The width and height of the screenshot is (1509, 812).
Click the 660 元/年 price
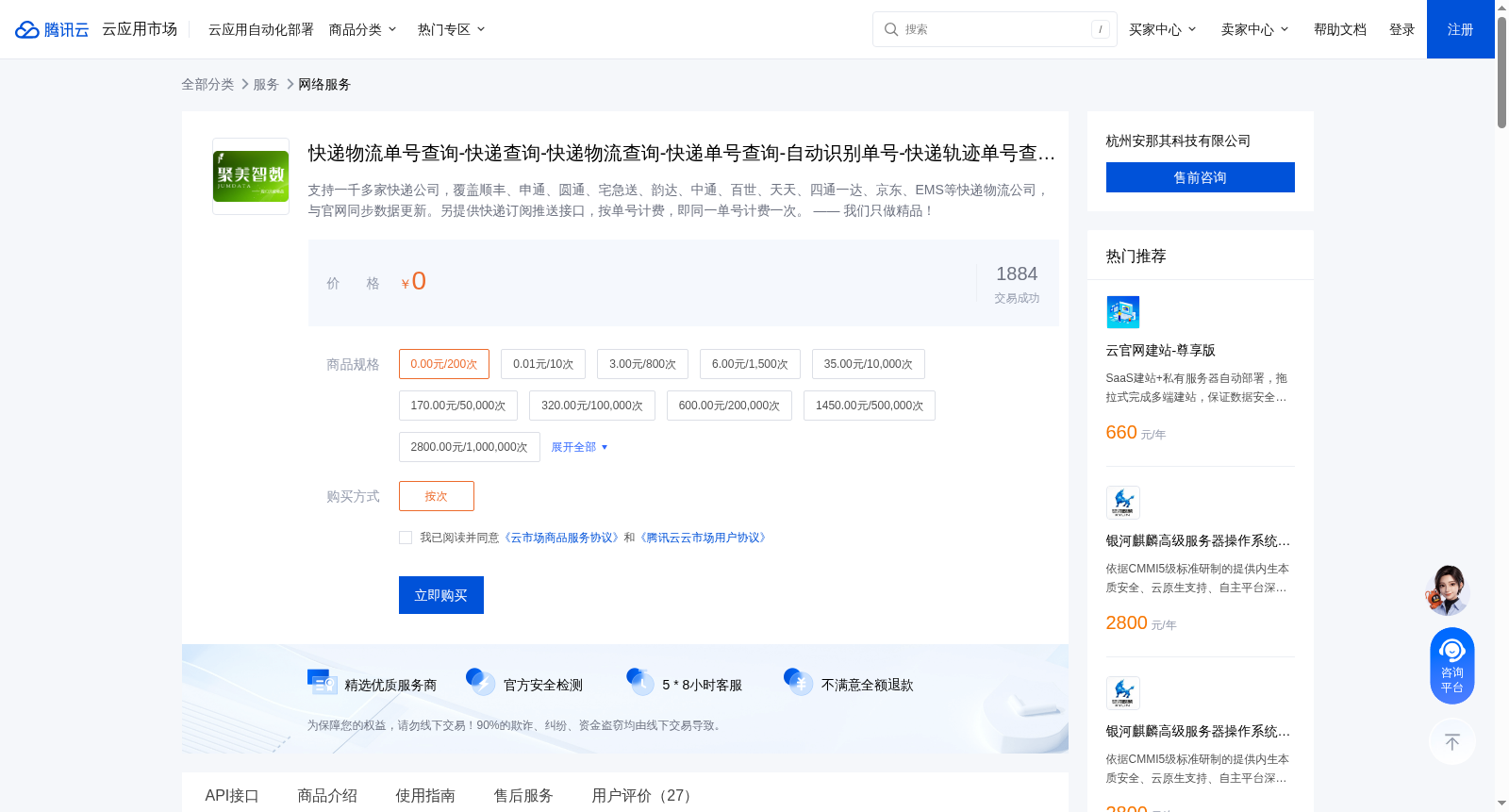[1136, 433]
